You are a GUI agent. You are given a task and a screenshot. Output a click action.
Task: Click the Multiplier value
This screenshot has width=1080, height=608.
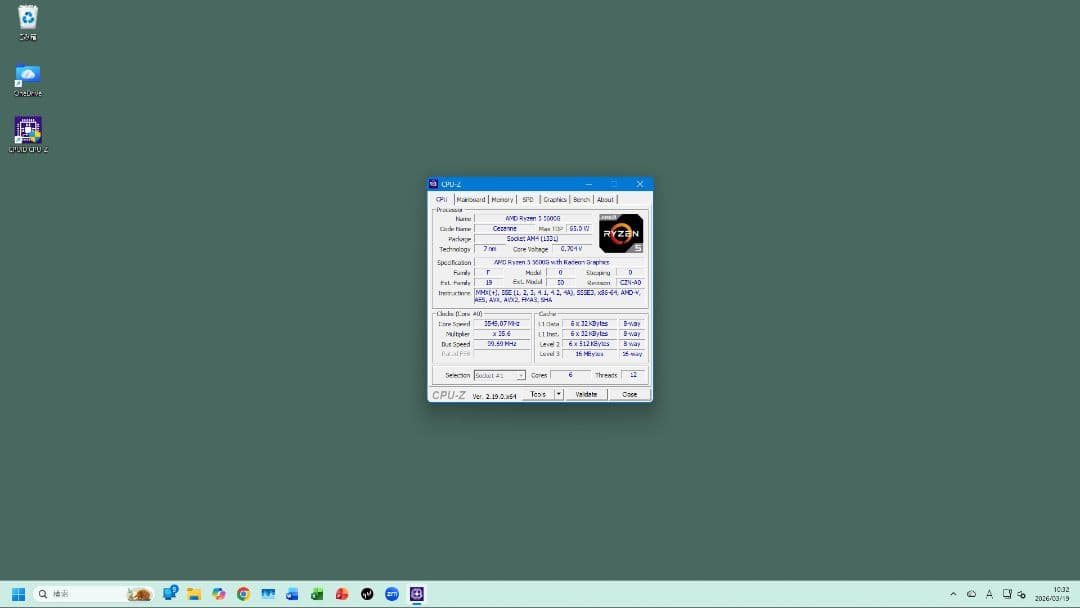coord(501,334)
